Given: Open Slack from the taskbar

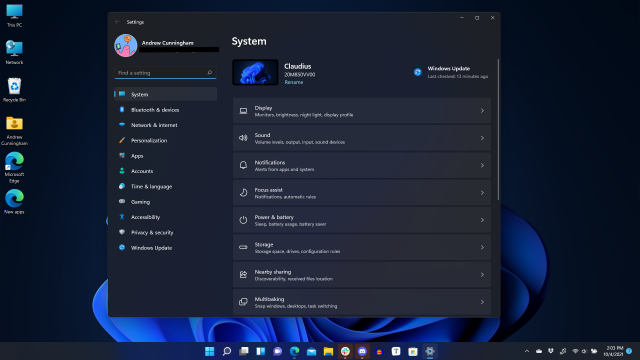Looking at the screenshot, I should point(345,351).
